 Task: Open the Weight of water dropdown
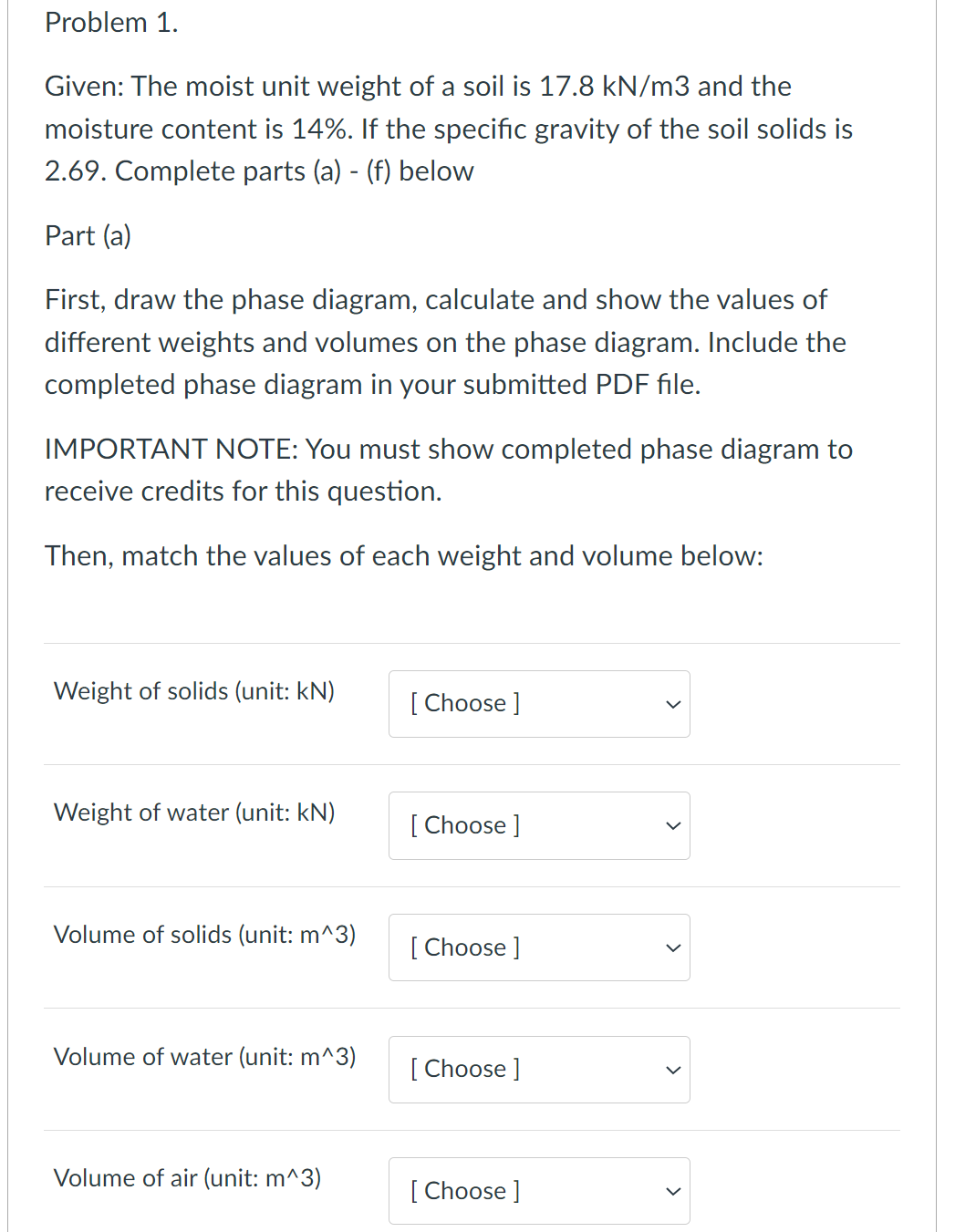[538, 825]
